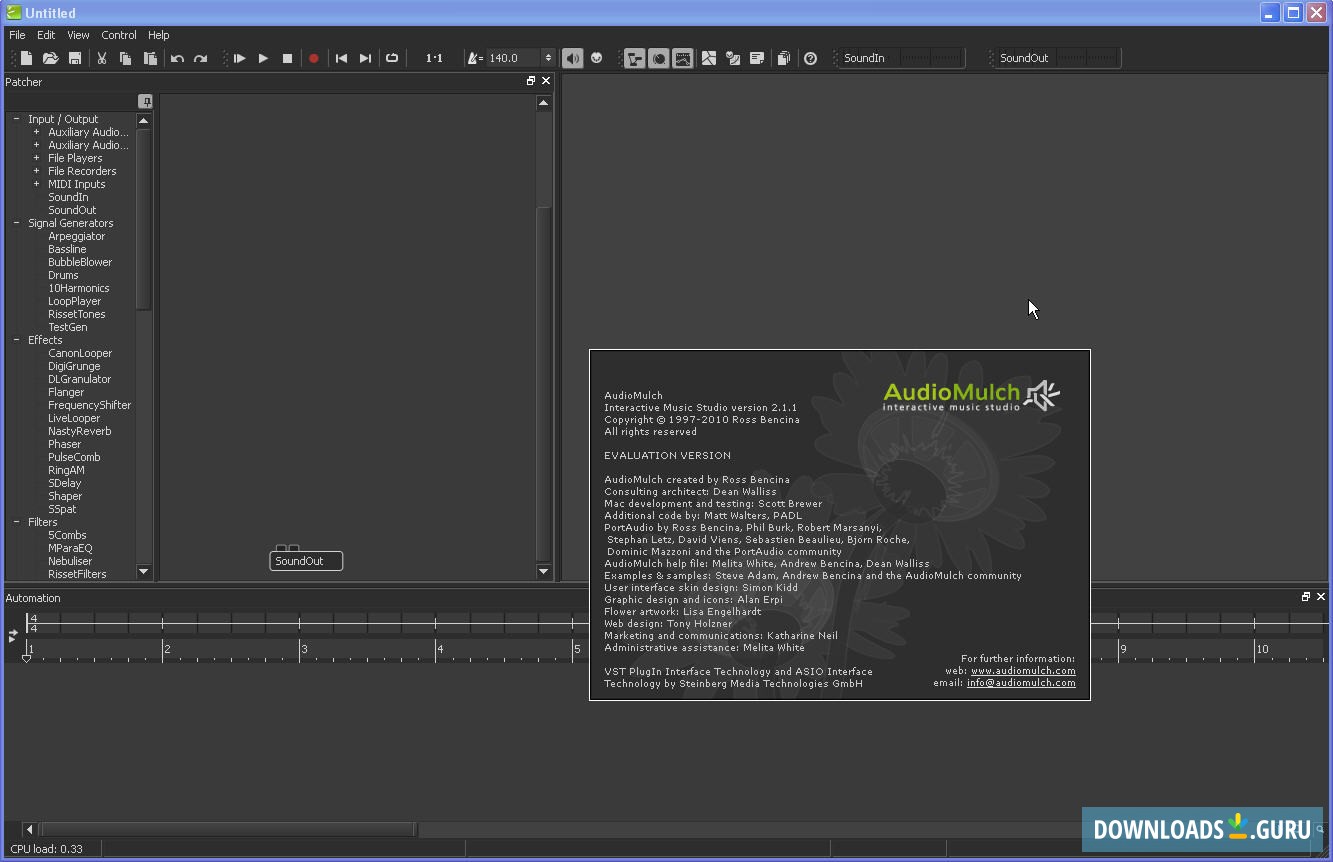This screenshot has width=1333, height=862.
Task: Click the tempo spinner arrows beside 140.0
Action: coord(548,59)
